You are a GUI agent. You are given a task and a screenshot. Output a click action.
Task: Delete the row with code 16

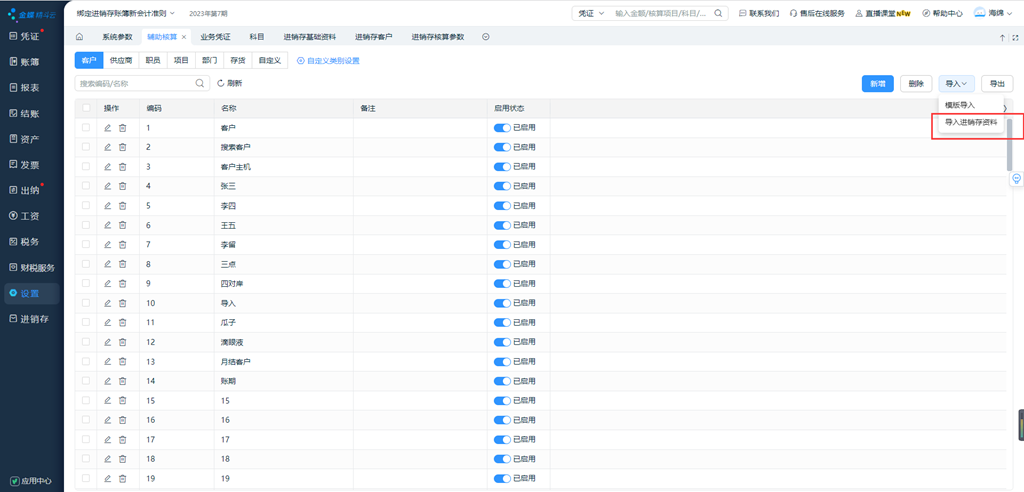[122, 420]
